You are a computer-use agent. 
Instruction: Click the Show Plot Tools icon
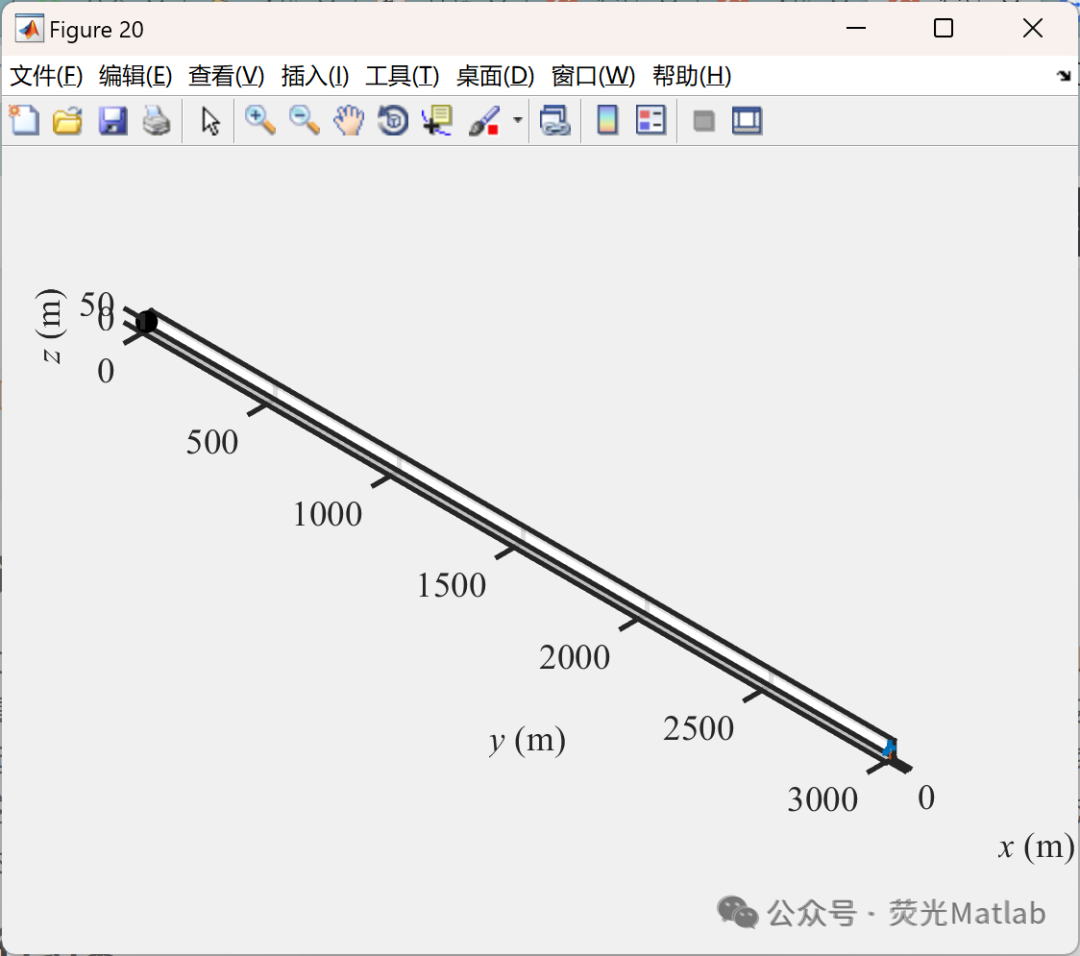click(x=747, y=121)
